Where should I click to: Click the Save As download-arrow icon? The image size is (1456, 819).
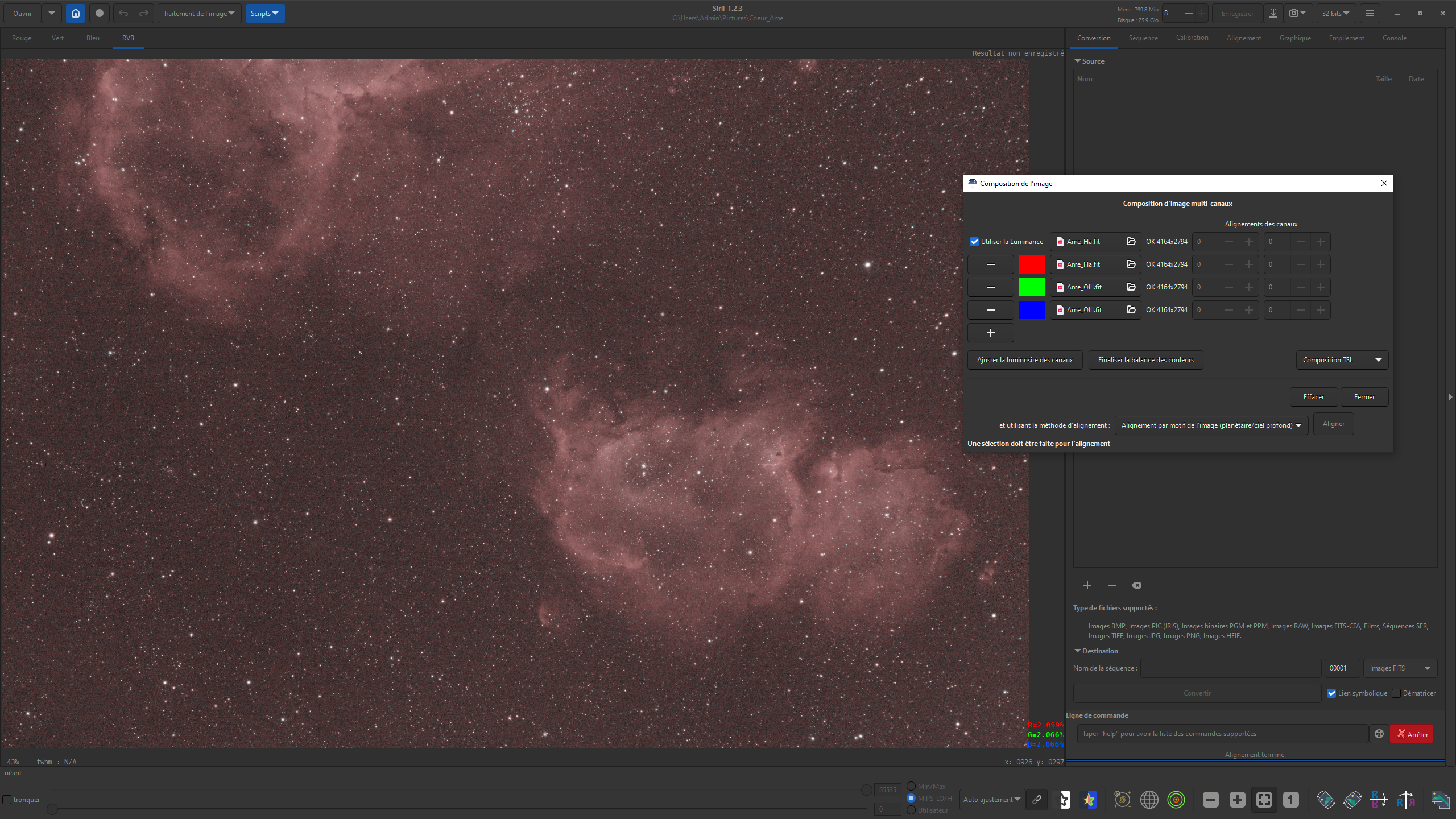1273,13
